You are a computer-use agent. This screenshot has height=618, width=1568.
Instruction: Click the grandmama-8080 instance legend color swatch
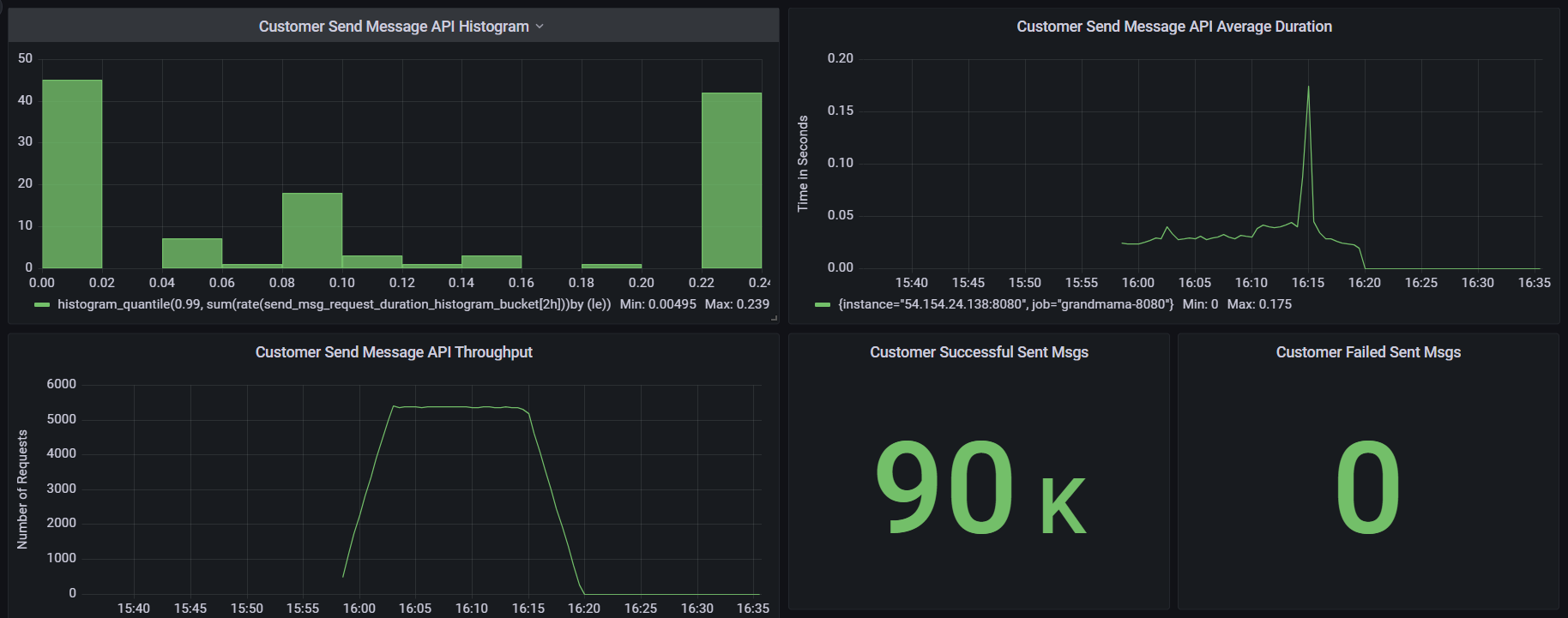[823, 304]
